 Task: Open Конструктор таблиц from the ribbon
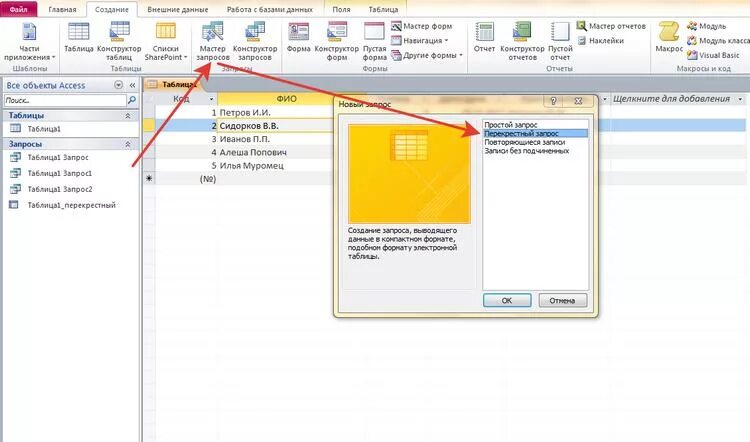coord(119,42)
